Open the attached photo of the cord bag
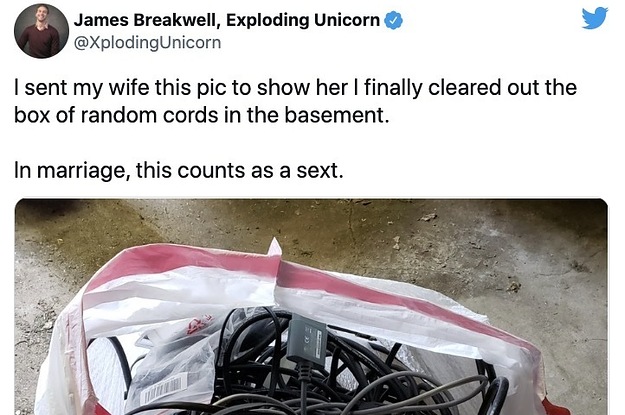Viewport: 625px width, 415px height. pyautogui.click(x=311, y=307)
